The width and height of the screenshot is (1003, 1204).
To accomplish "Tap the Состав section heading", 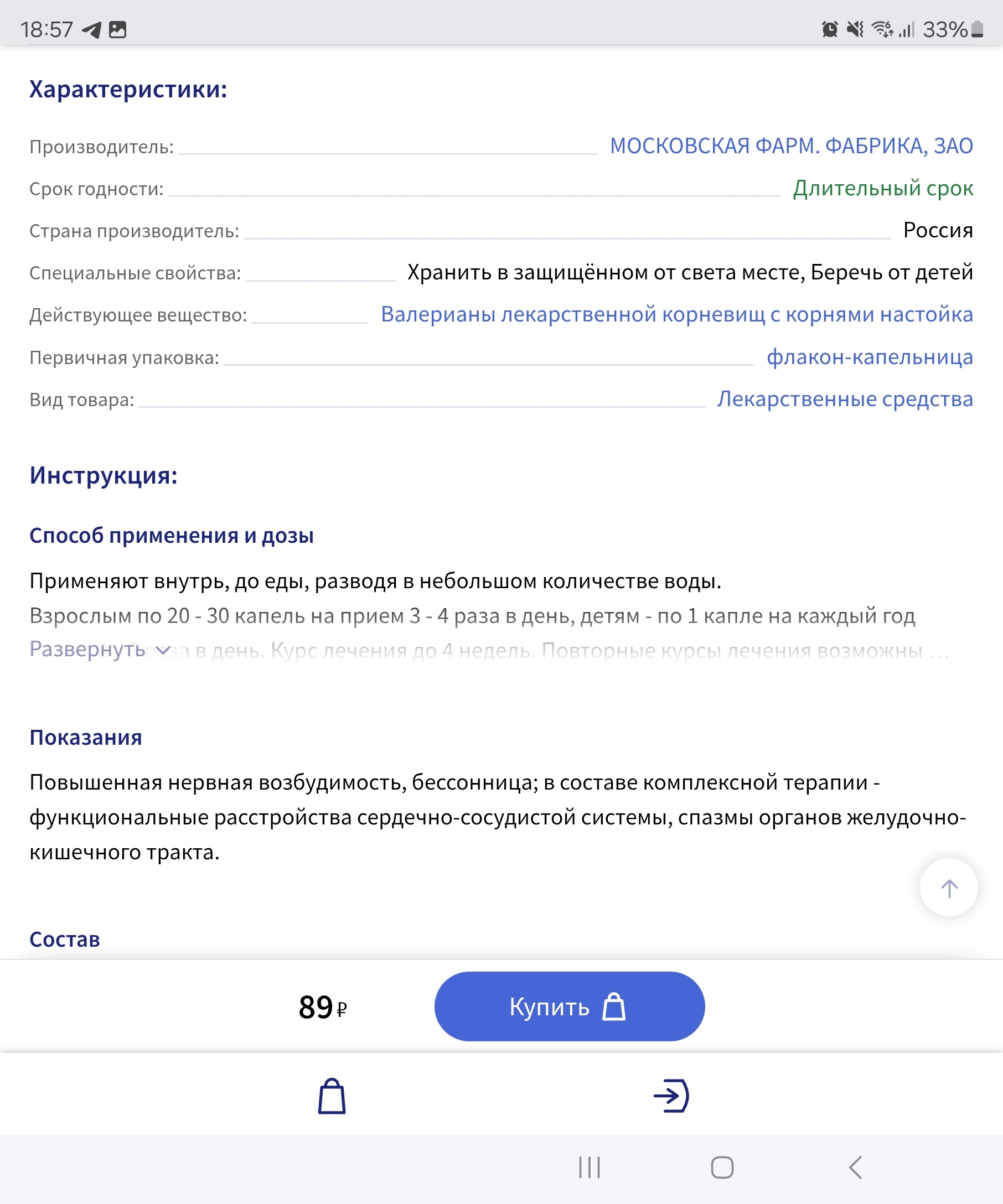I will pos(65,940).
